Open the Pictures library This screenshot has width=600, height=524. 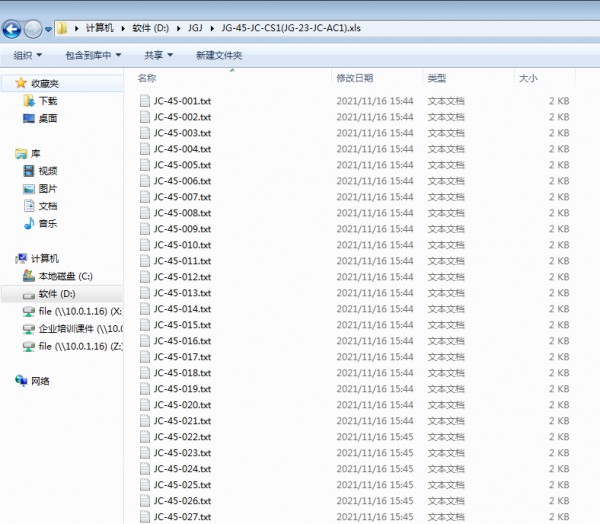[47, 189]
